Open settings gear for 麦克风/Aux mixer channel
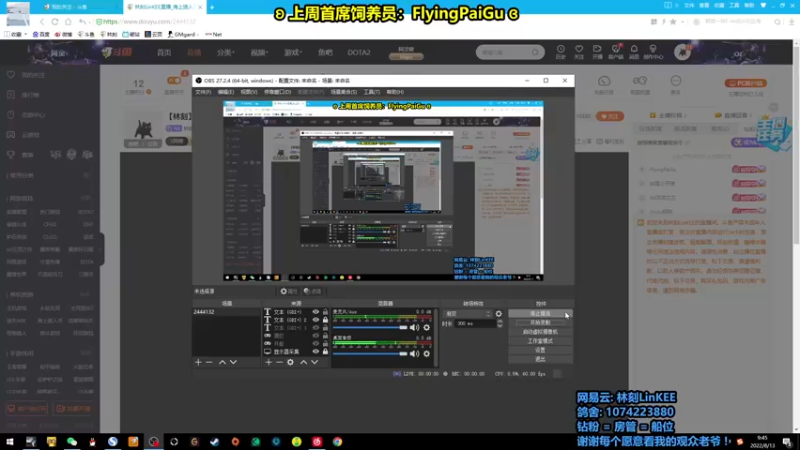Viewport: 800px width, 450px height. [427, 328]
